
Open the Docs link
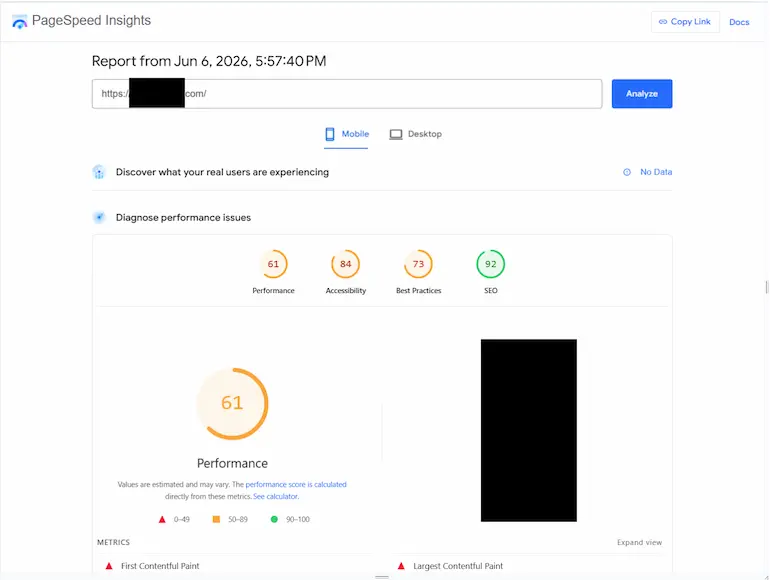tap(739, 22)
